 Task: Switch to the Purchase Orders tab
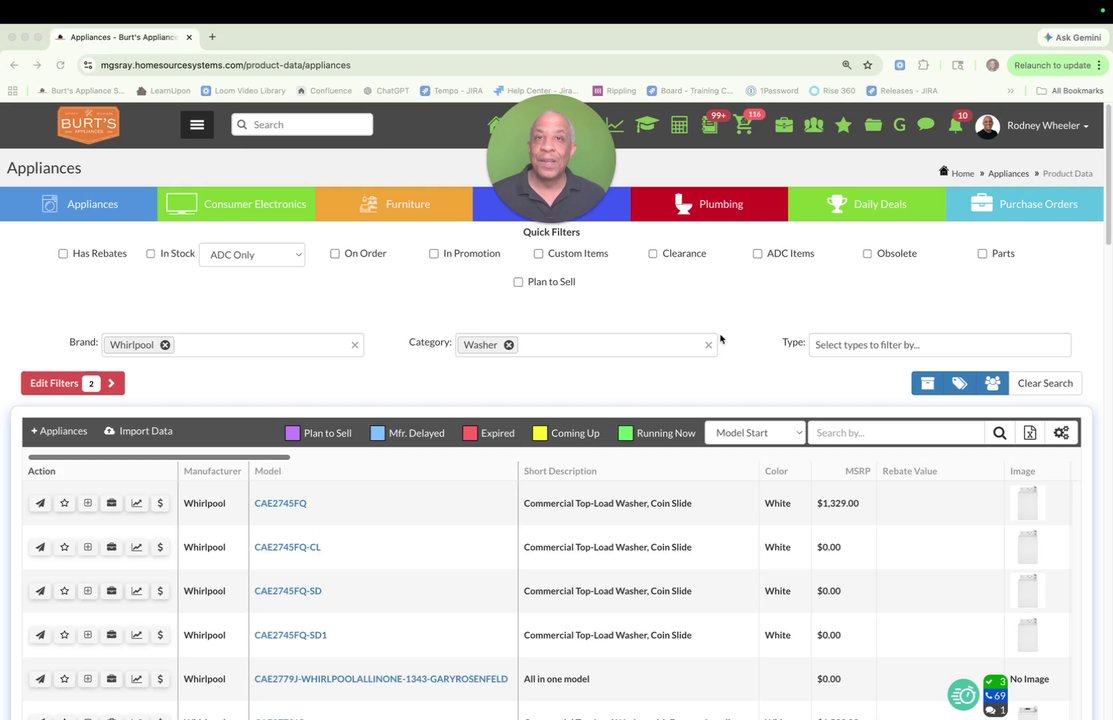click(x=1025, y=204)
